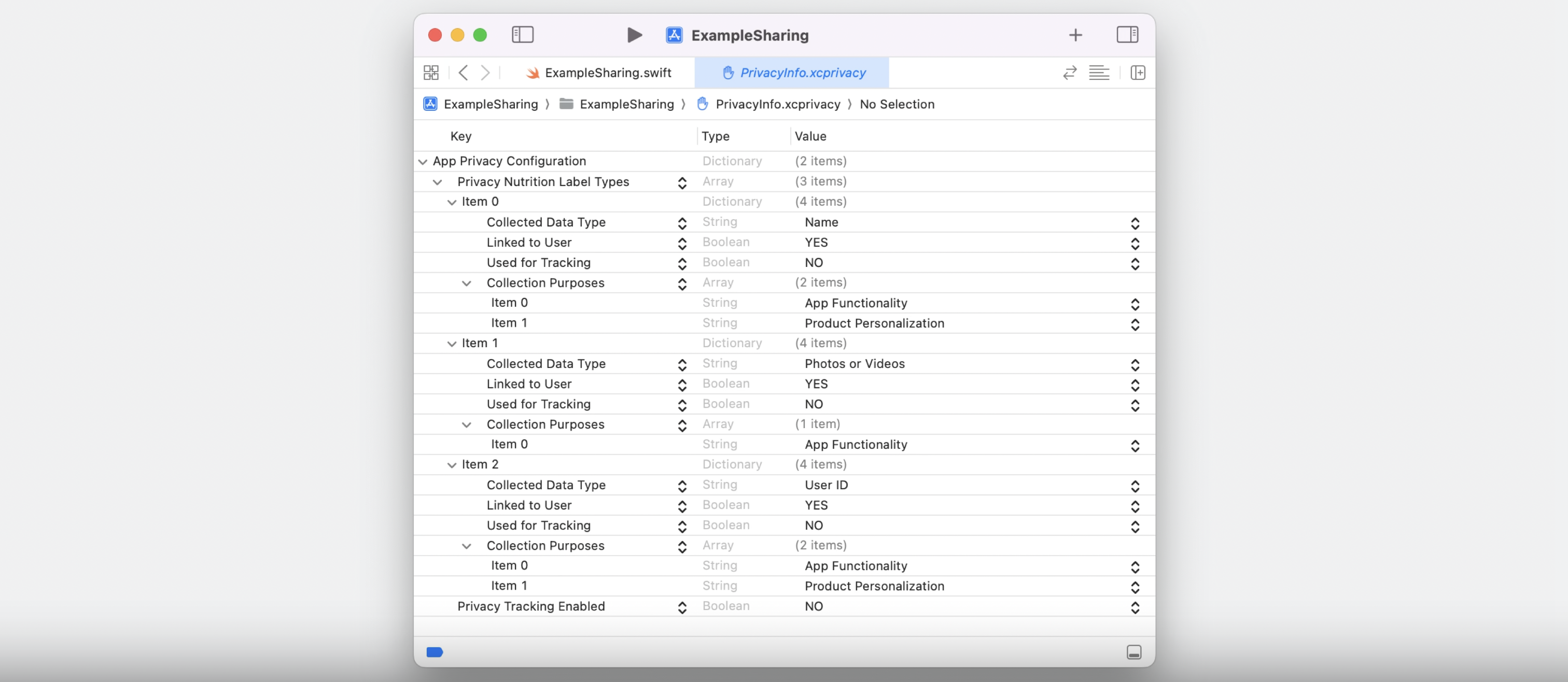Select the PrivacyInfo.xcprivacy tab
Screen dimensions: 1568x682
click(791, 73)
